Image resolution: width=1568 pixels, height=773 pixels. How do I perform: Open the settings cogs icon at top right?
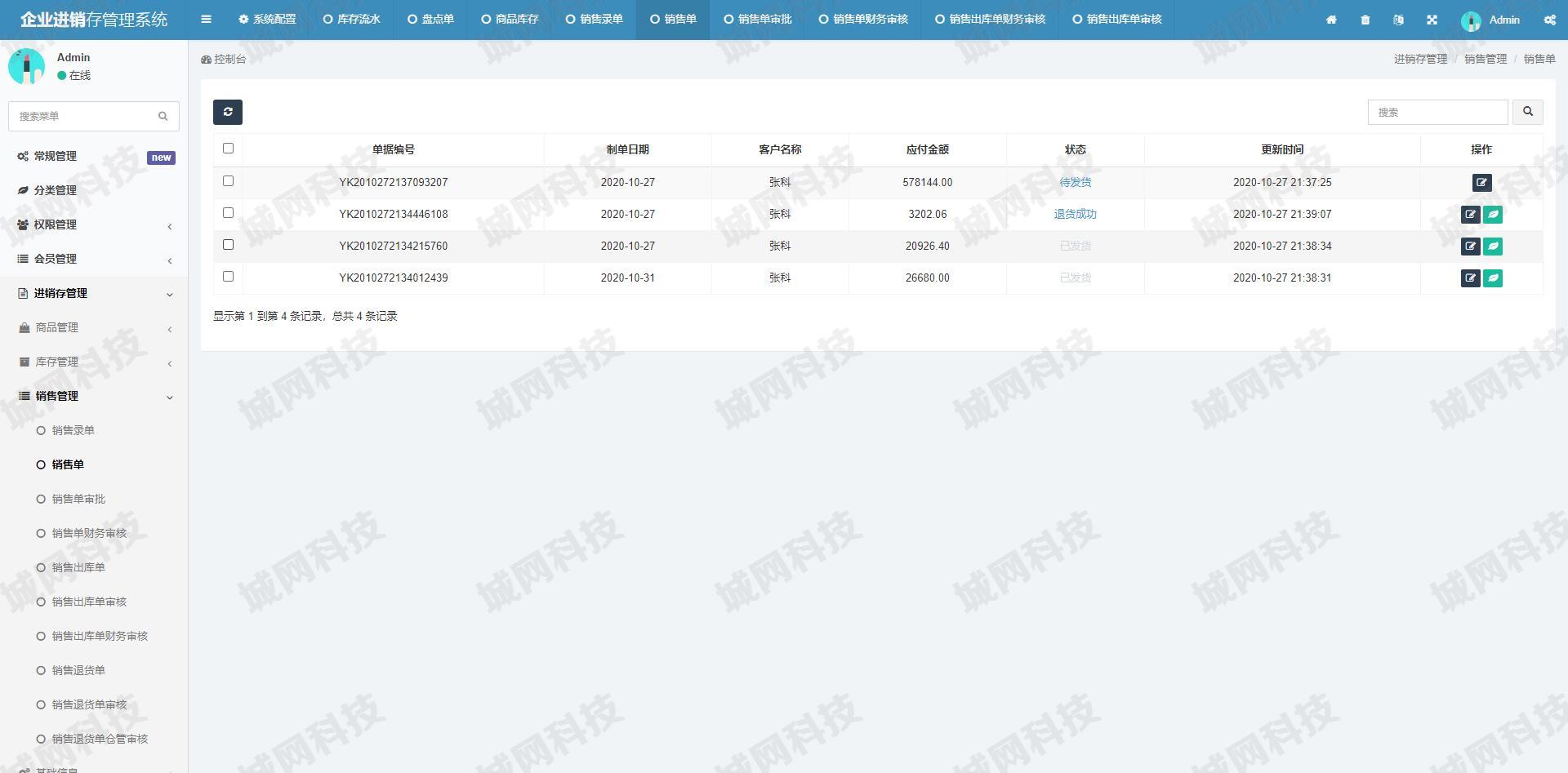tap(1549, 20)
